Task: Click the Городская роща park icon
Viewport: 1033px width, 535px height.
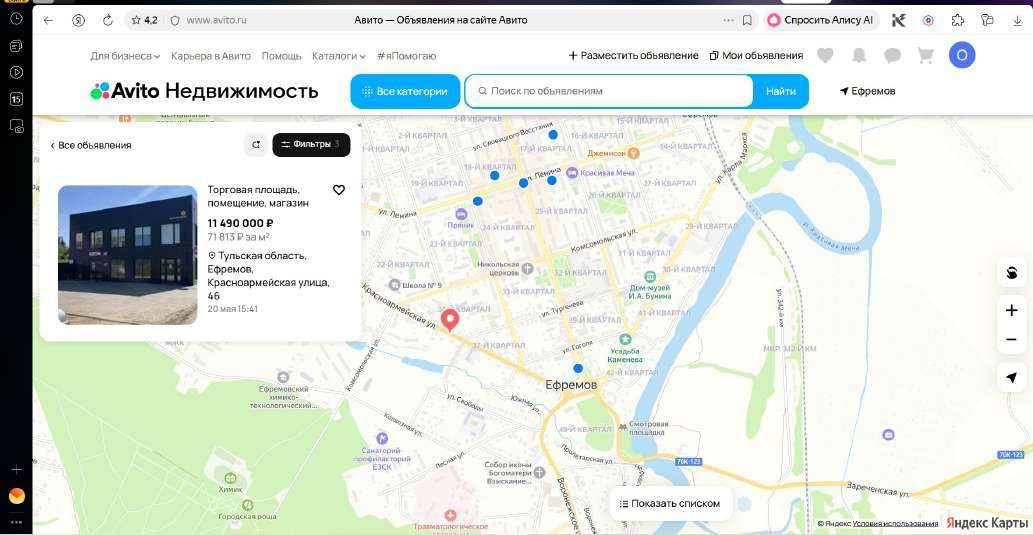Action: (x=248, y=505)
